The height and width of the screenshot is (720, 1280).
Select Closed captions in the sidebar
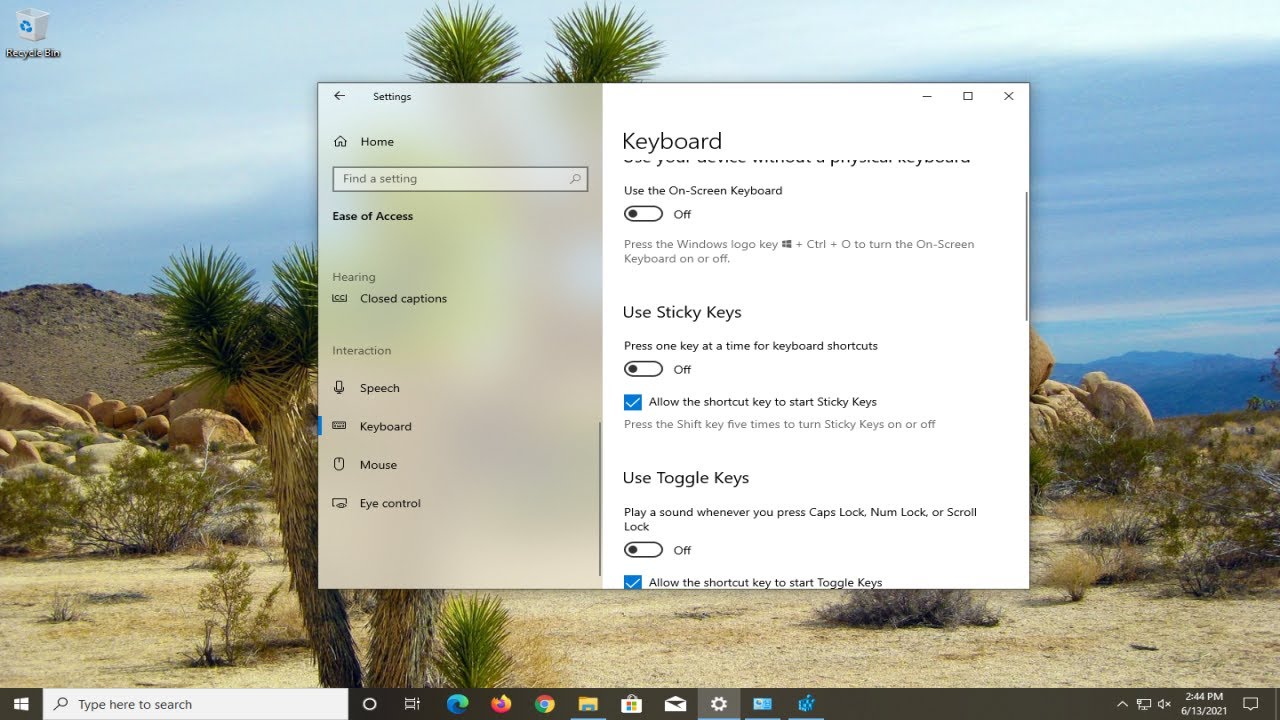coord(403,298)
